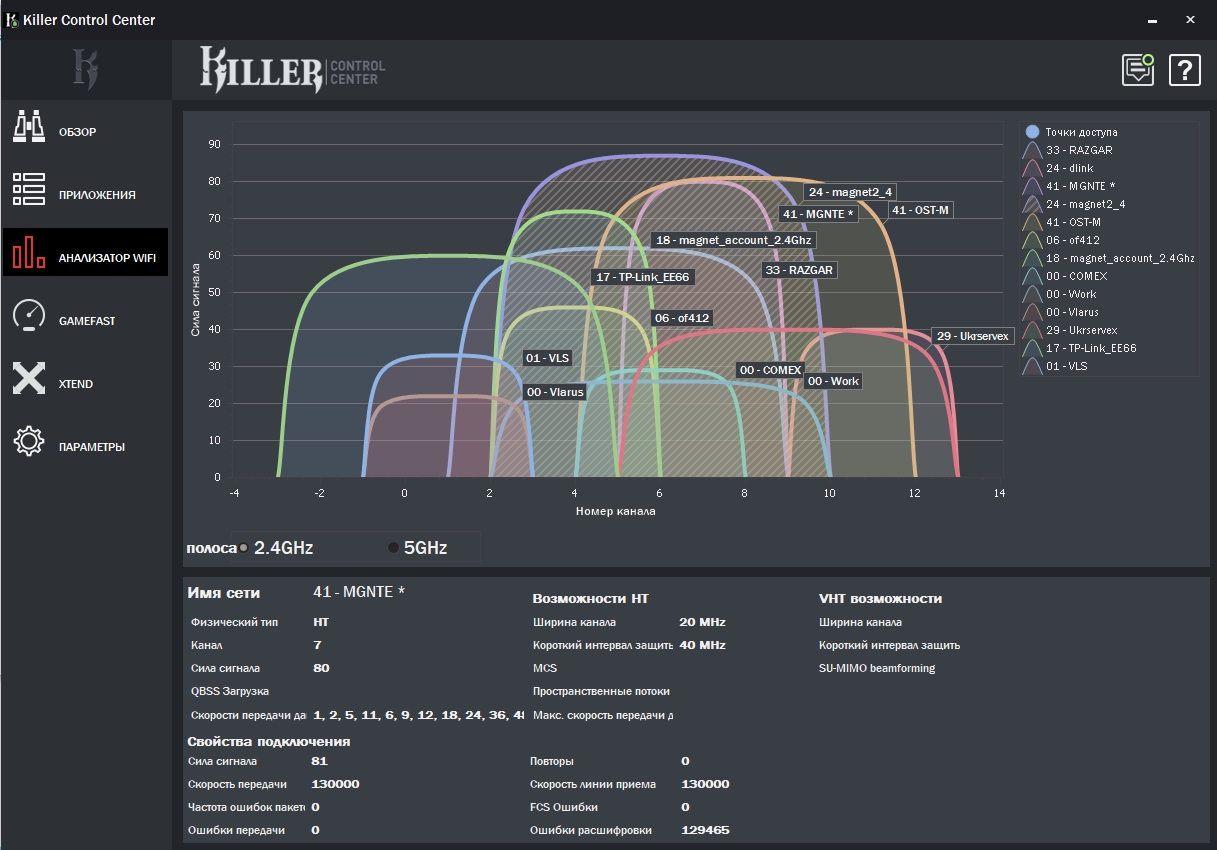Click the small Killer K sidebar logo
The image size is (1217, 850).
click(x=85, y=70)
